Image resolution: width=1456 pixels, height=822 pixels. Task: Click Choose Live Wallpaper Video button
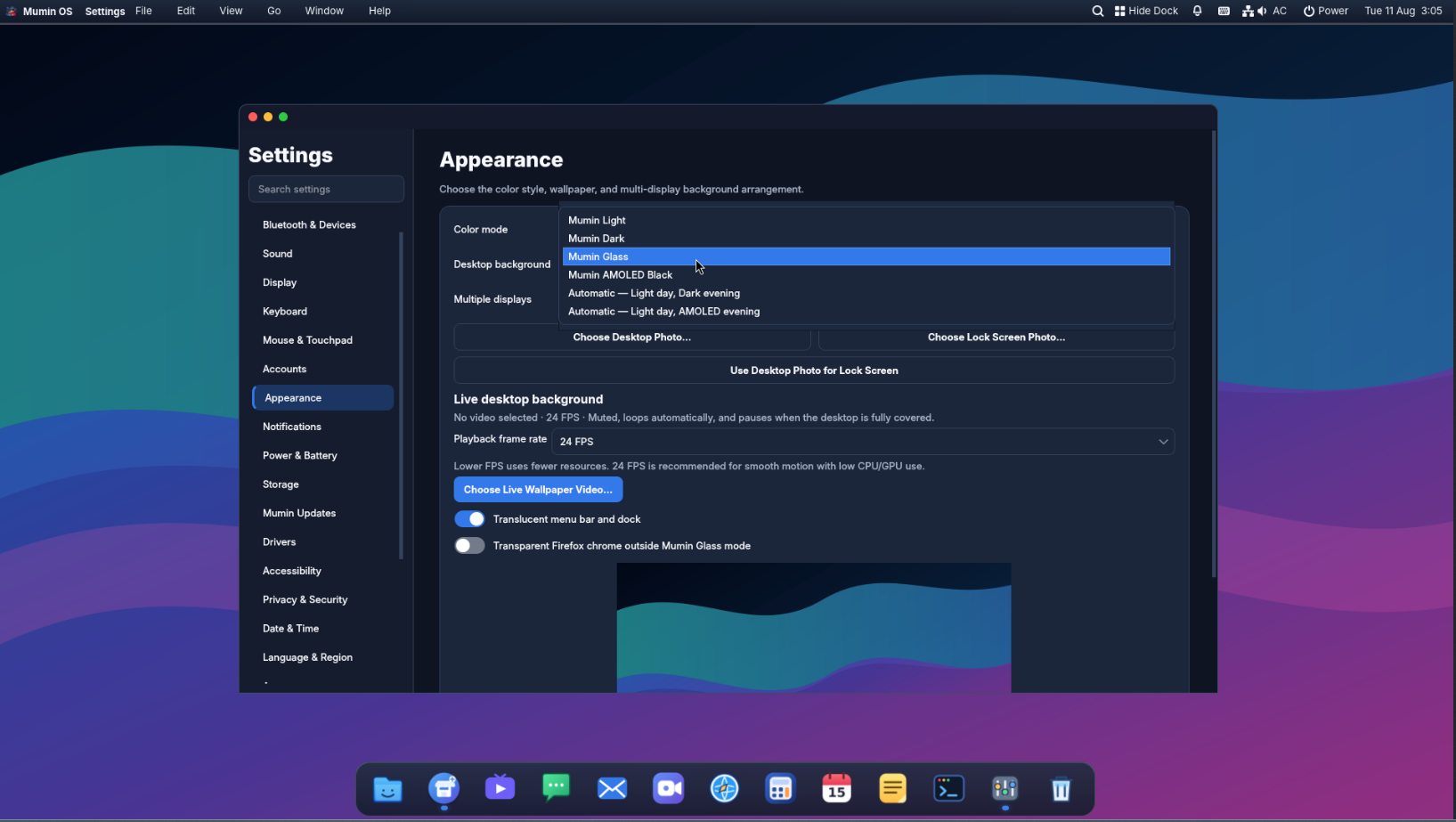pos(538,490)
